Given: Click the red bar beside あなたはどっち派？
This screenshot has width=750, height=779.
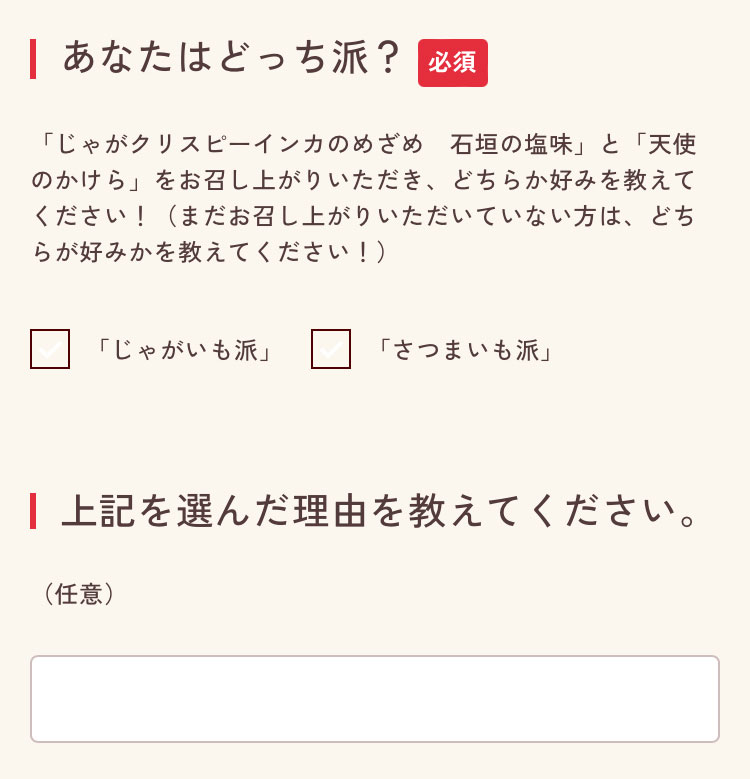Looking at the screenshot, I should [x=33, y=58].
